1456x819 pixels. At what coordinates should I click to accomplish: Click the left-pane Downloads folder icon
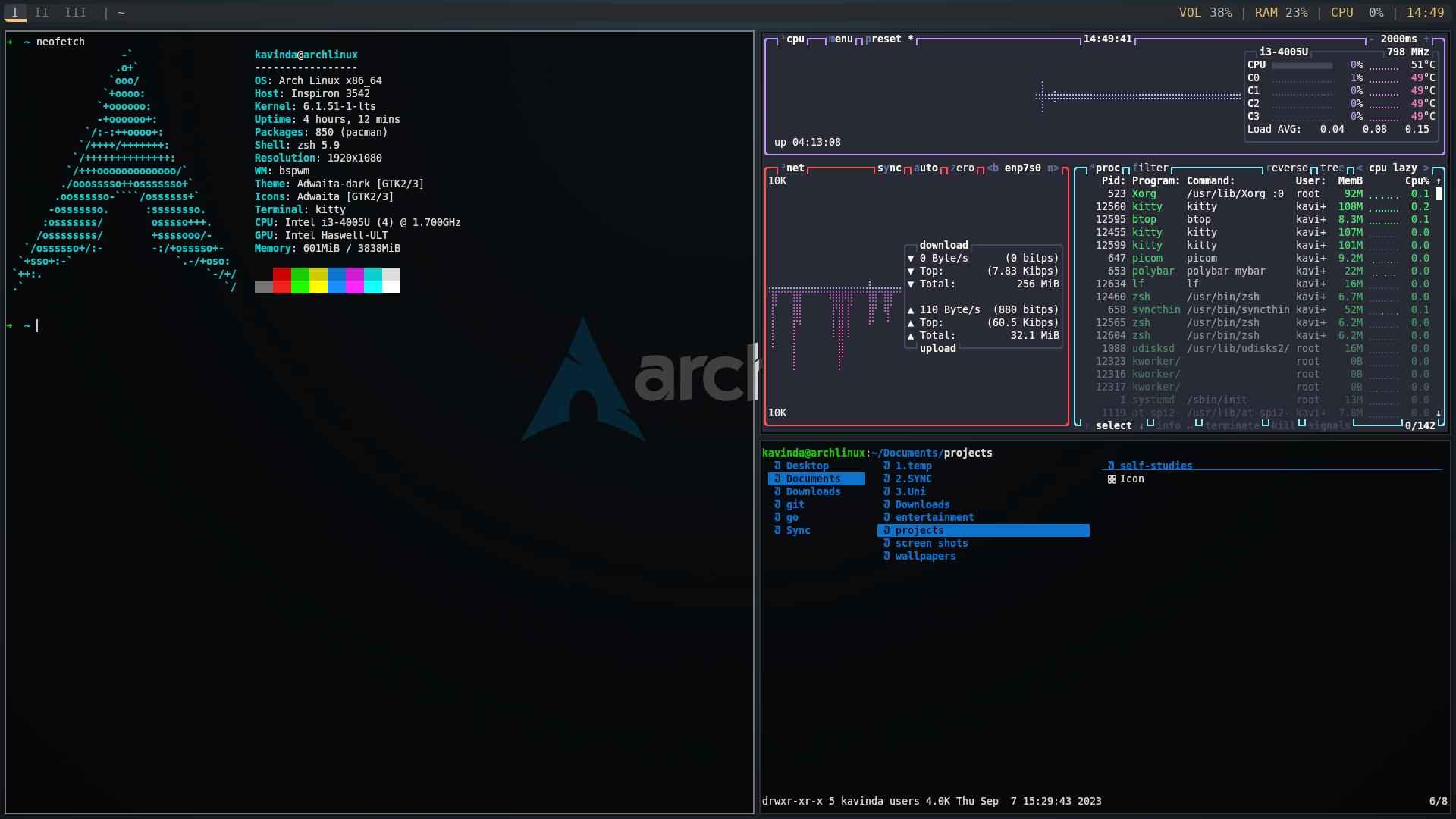tap(777, 492)
